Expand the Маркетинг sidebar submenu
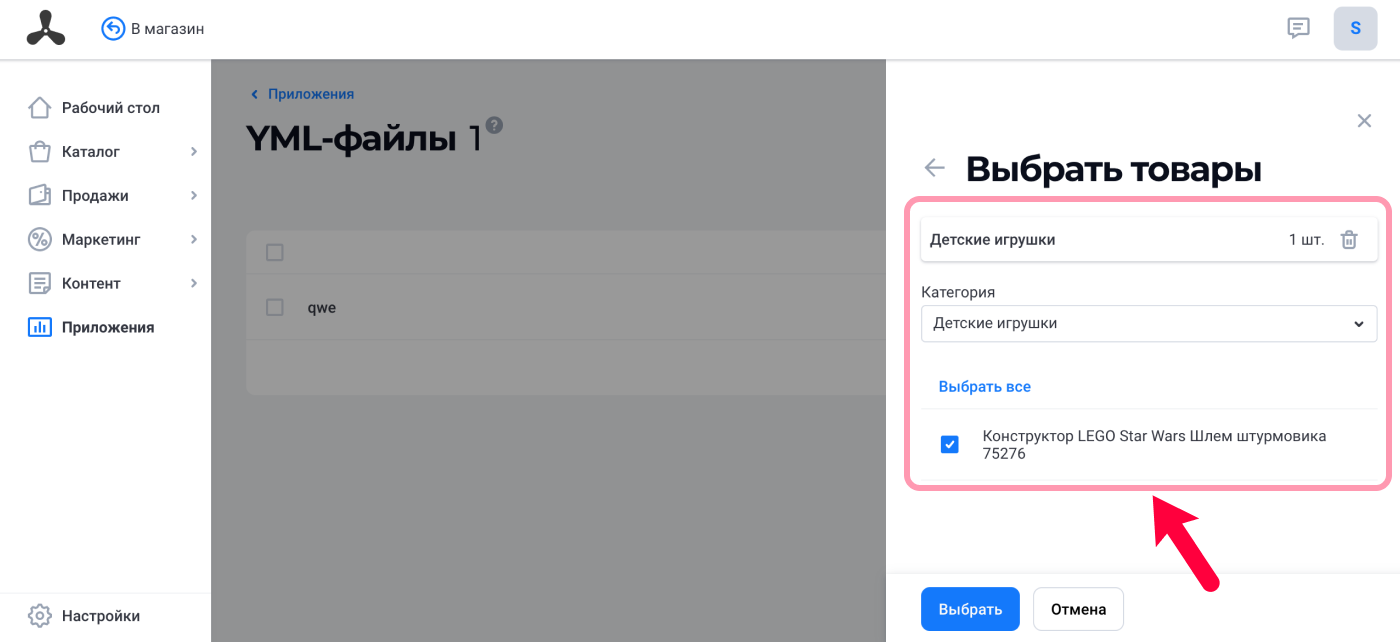 [194, 240]
